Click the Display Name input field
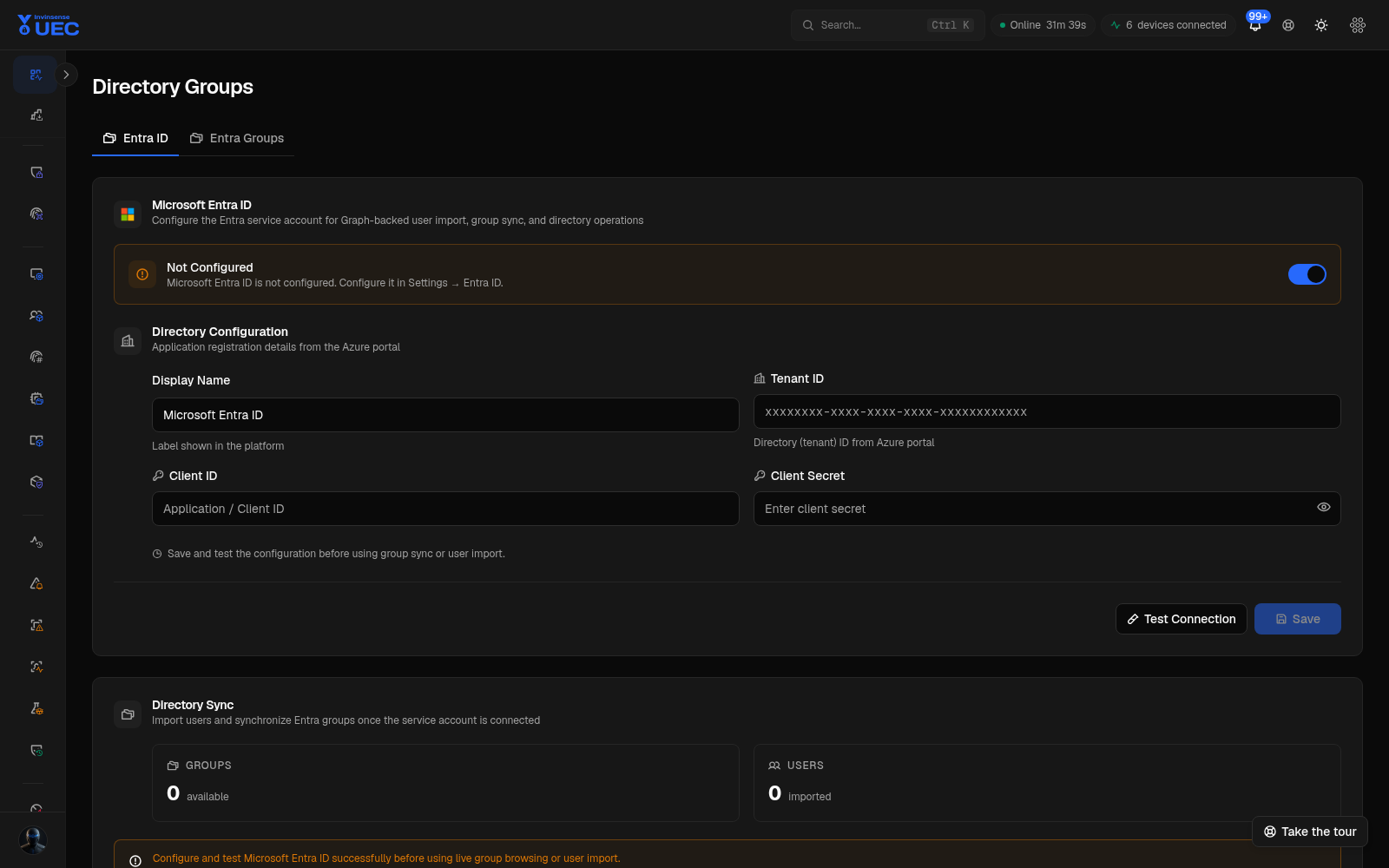Image resolution: width=1389 pixels, height=868 pixels. (x=445, y=415)
